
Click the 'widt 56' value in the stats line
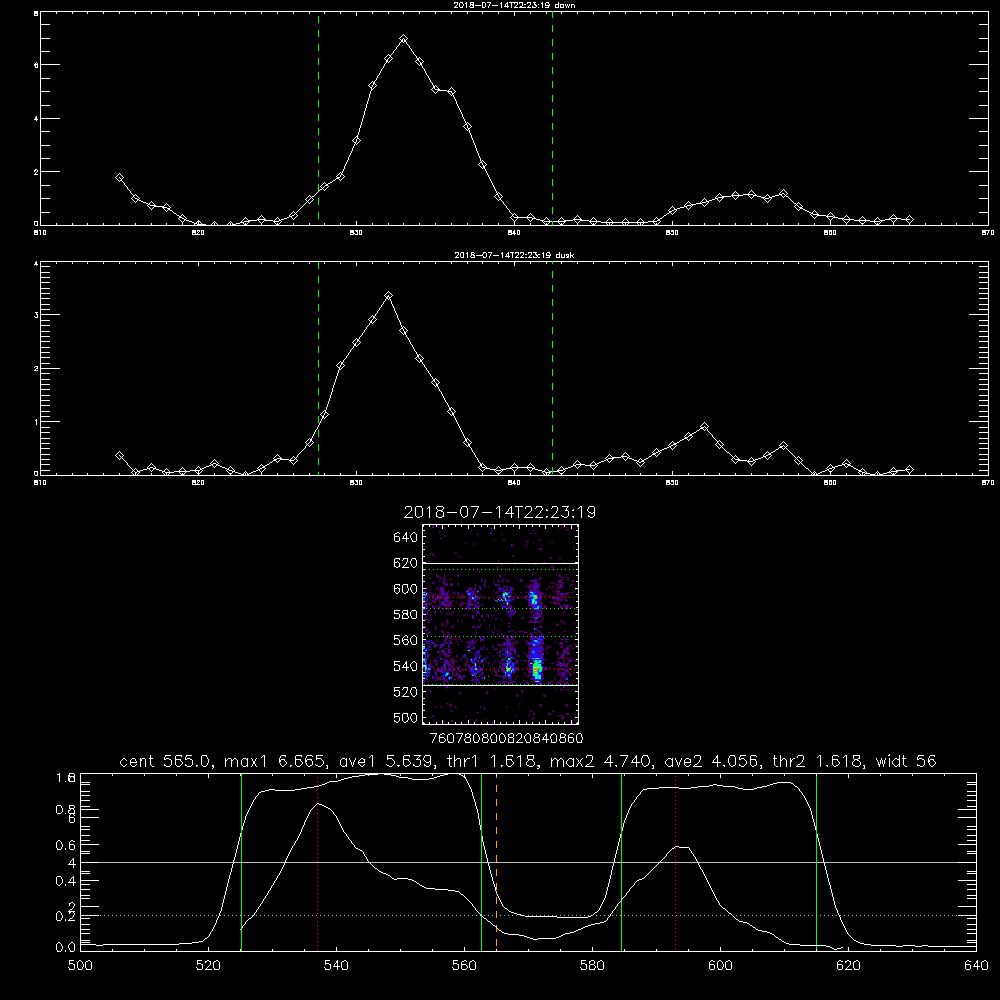tap(906, 761)
